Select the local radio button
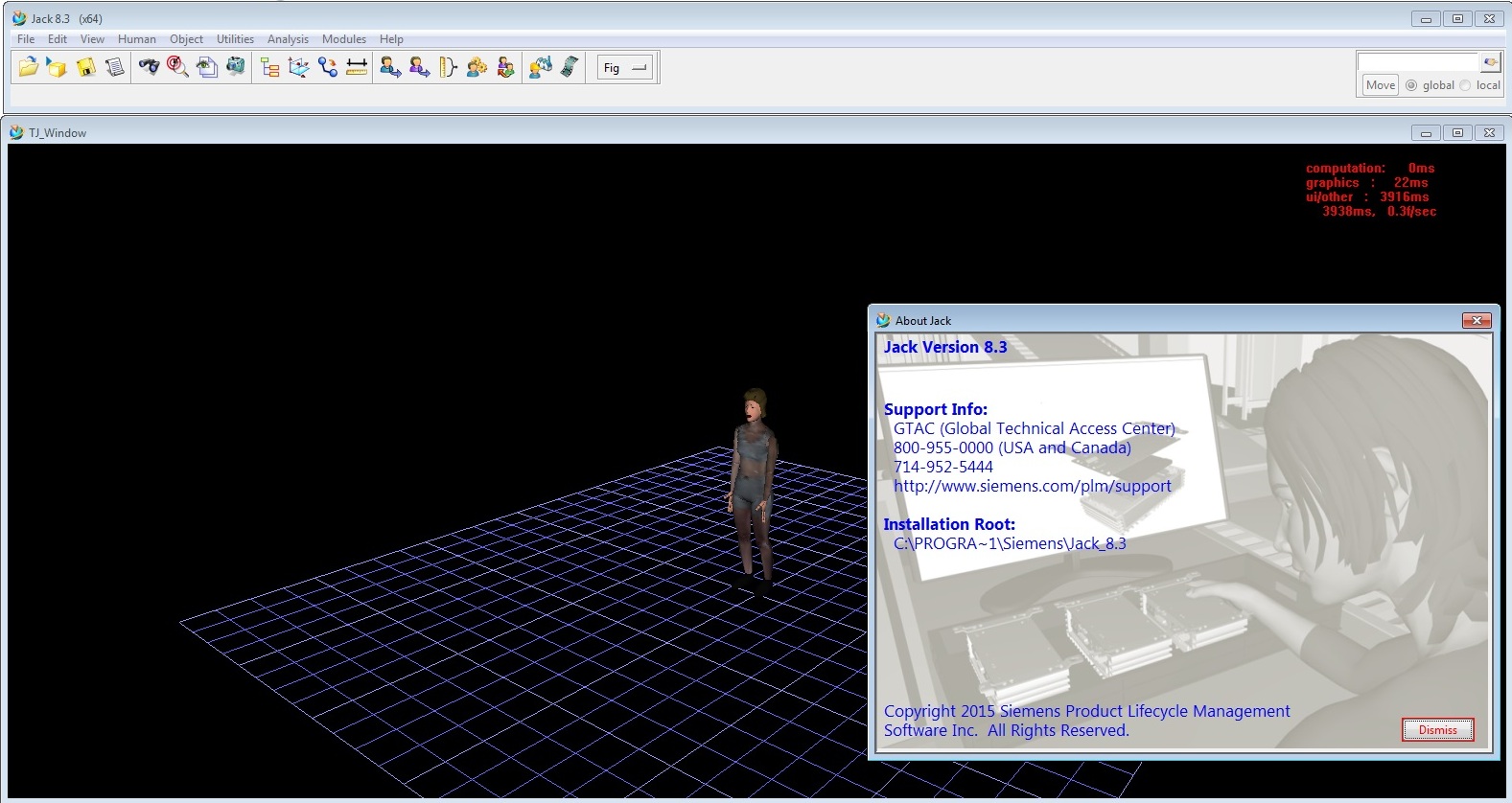 (x=1465, y=85)
